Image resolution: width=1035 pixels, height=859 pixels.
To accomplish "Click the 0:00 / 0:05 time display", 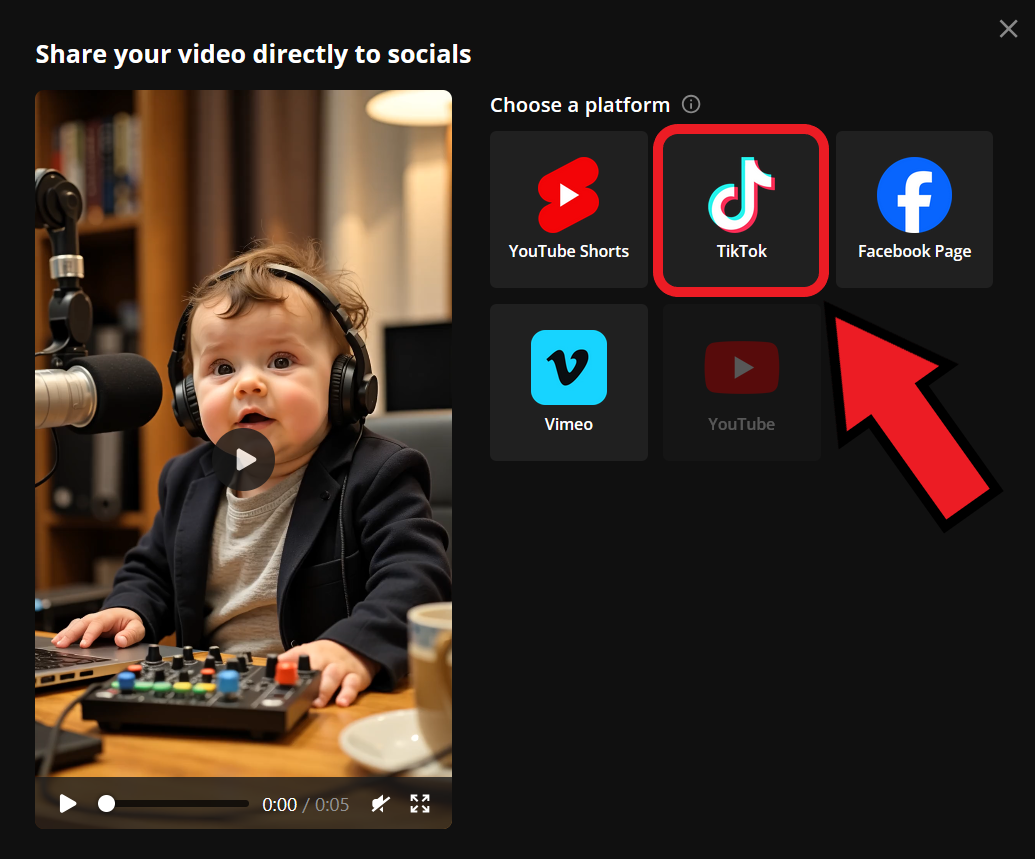I will (x=305, y=804).
